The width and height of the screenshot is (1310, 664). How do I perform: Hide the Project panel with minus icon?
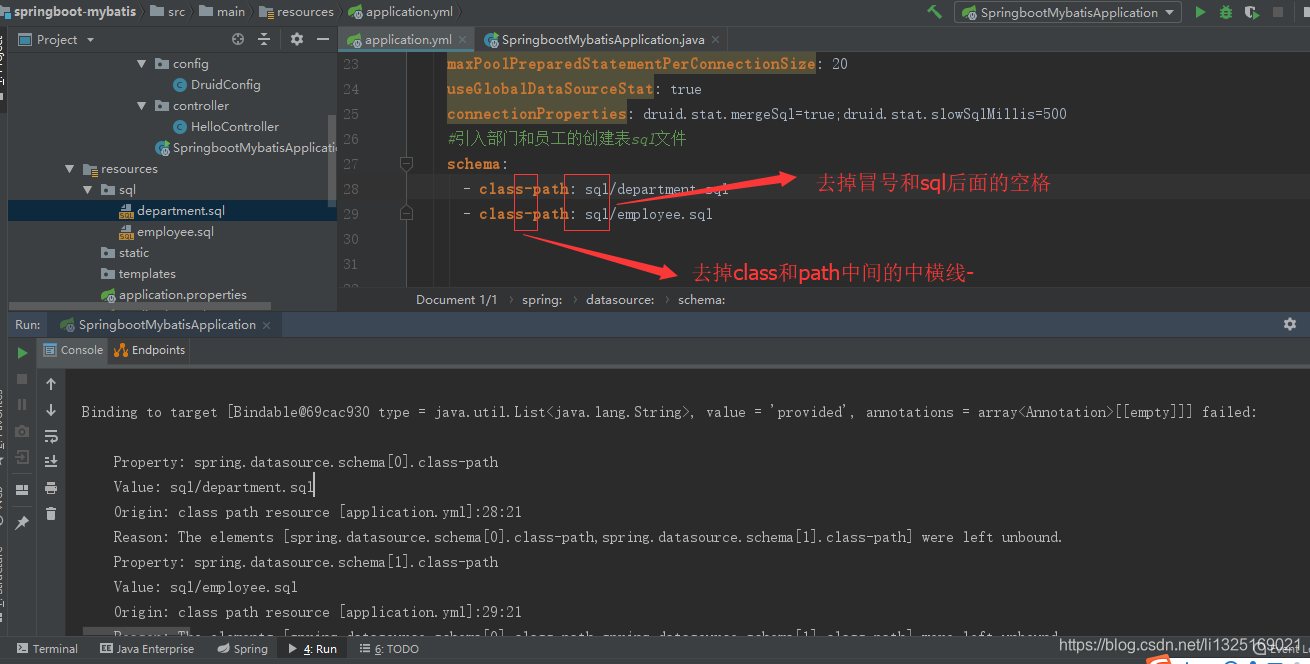[x=323, y=39]
